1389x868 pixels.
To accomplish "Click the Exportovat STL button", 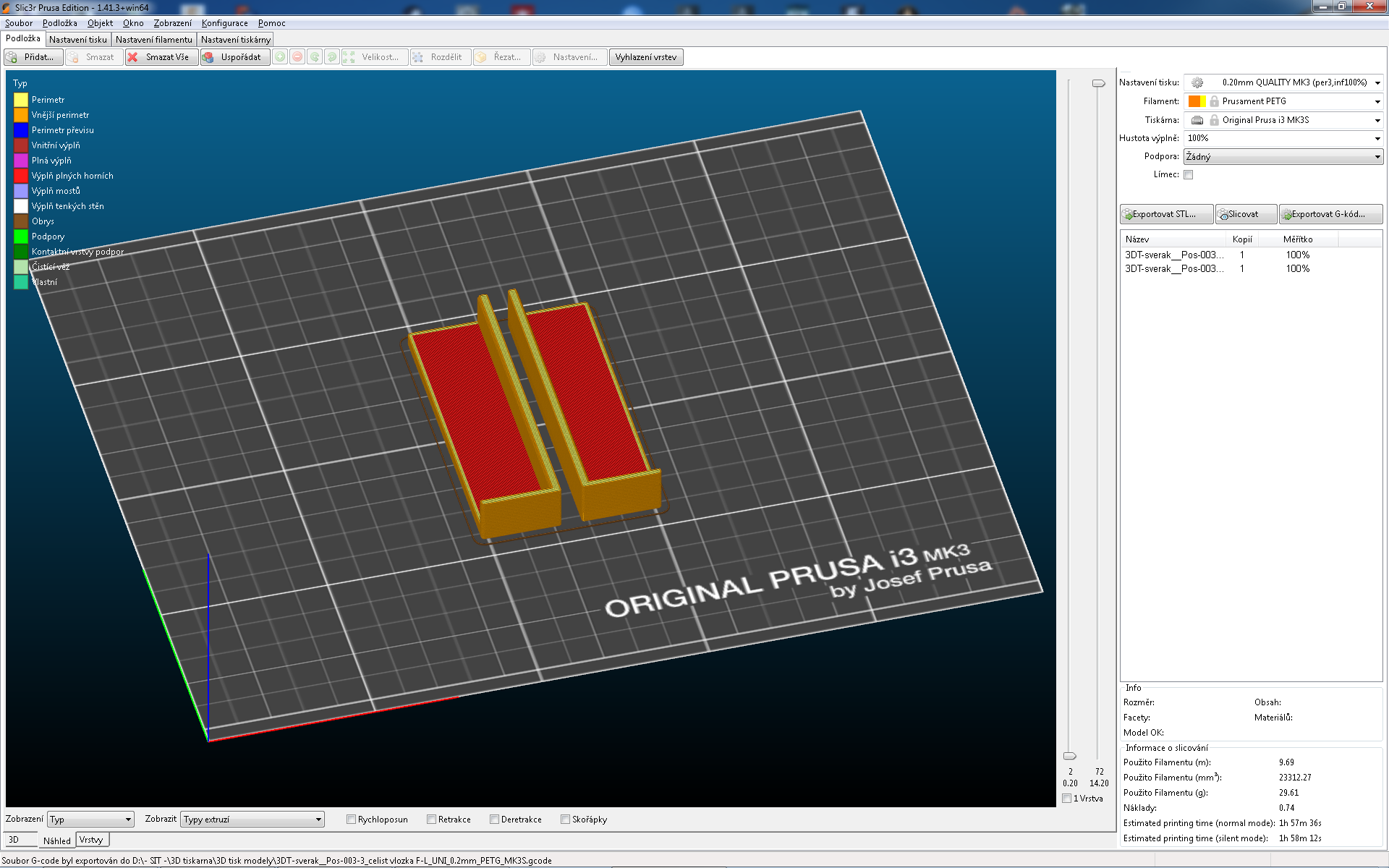I will click(x=1166, y=214).
